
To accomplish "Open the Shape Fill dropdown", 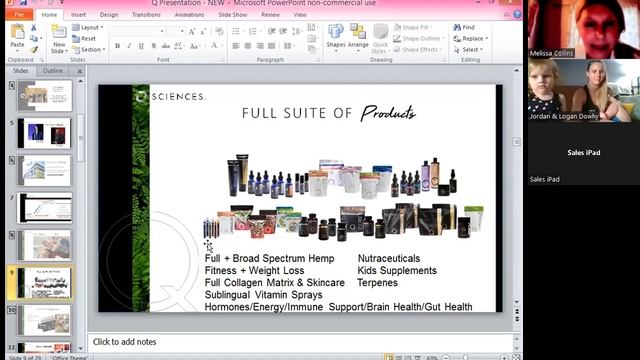I will coord(413,27).
